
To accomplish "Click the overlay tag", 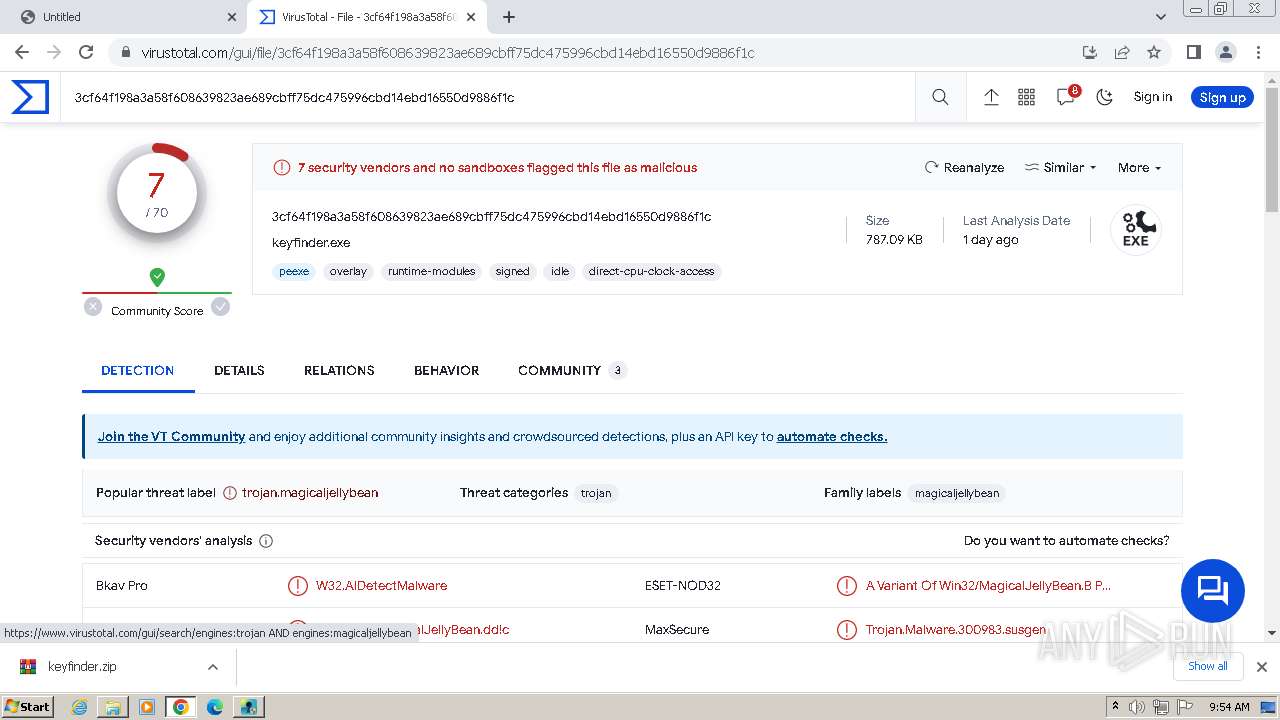I will click(x=348, y=271).
